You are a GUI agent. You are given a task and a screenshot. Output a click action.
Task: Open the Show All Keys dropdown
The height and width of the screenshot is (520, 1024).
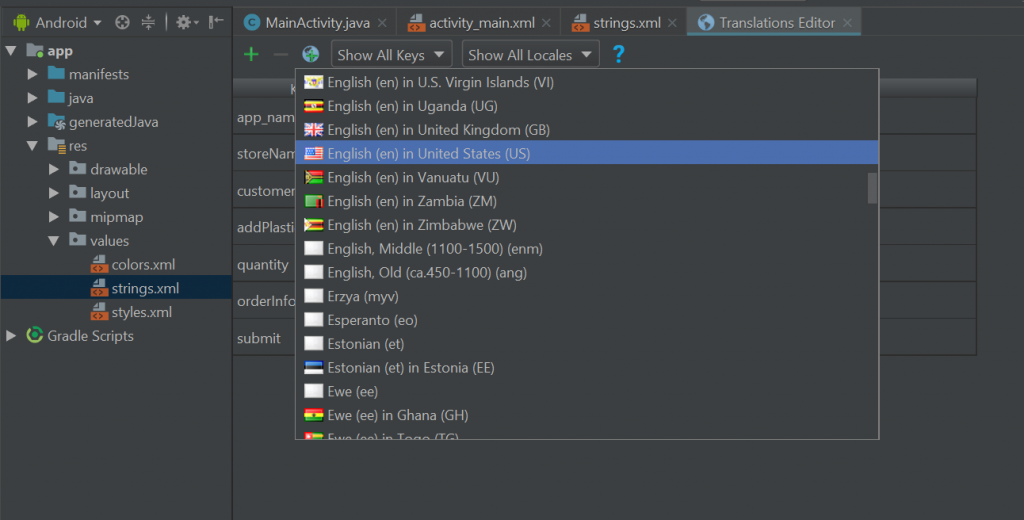[391, 54]
